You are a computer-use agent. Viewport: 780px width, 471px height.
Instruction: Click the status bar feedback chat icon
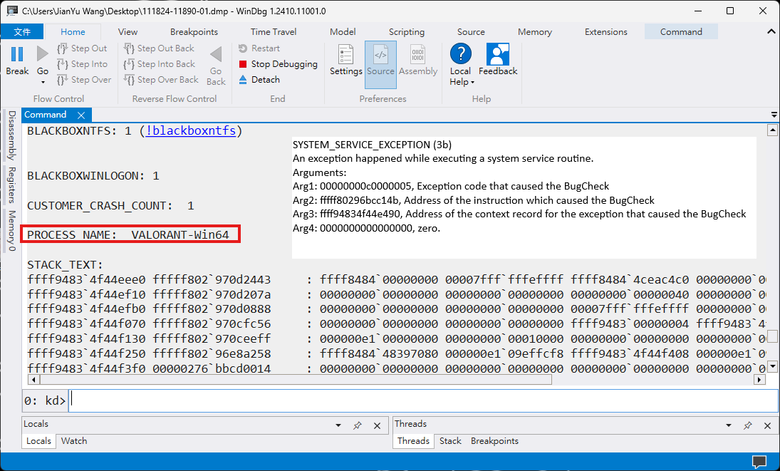[759, 462]
